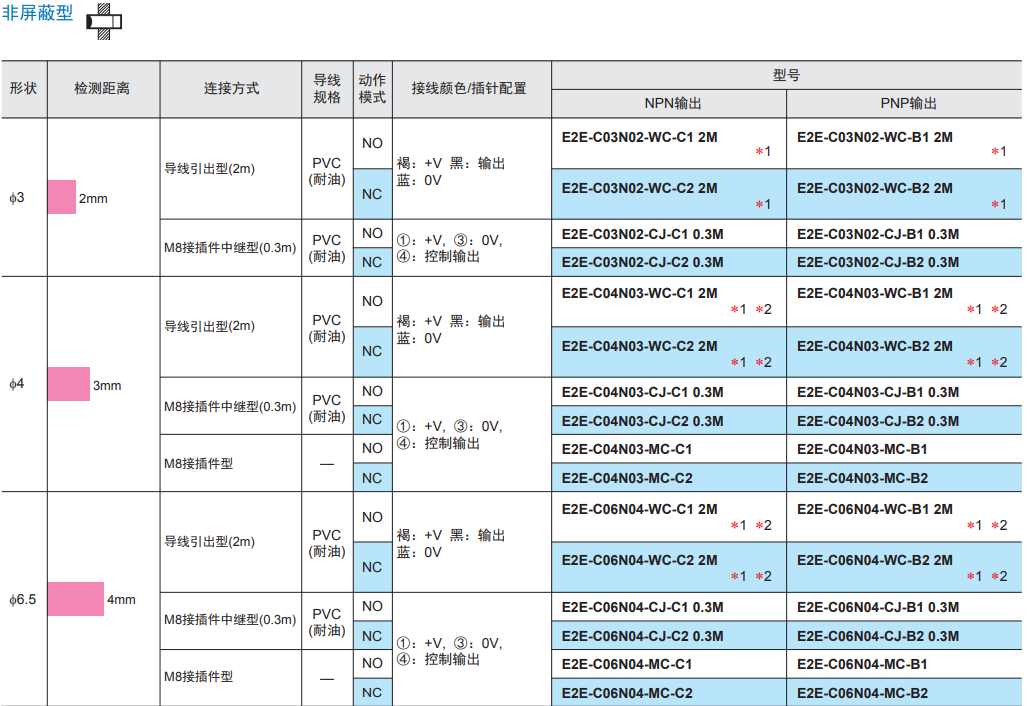Select model E2E-C06N04-WC-C1 2M
The image size is (1030, 706).
pyautogui.click(x=639, y=510)
